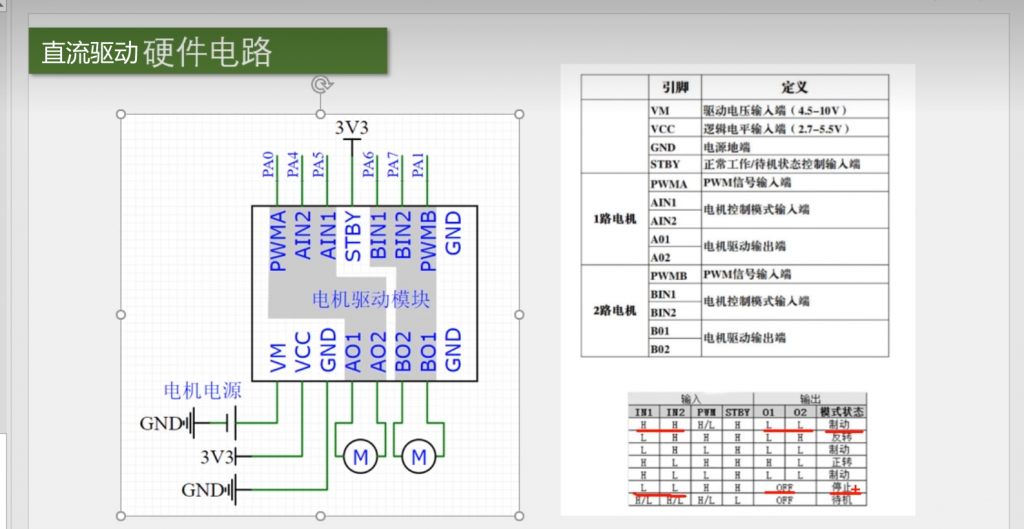Click the right motor M symbol

click(x=420, y=457)
